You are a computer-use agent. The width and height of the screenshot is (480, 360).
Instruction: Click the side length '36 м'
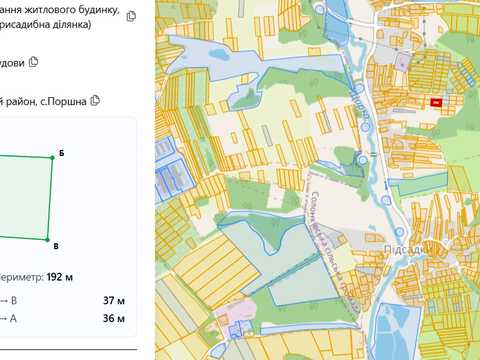click(x=114, y=318)
